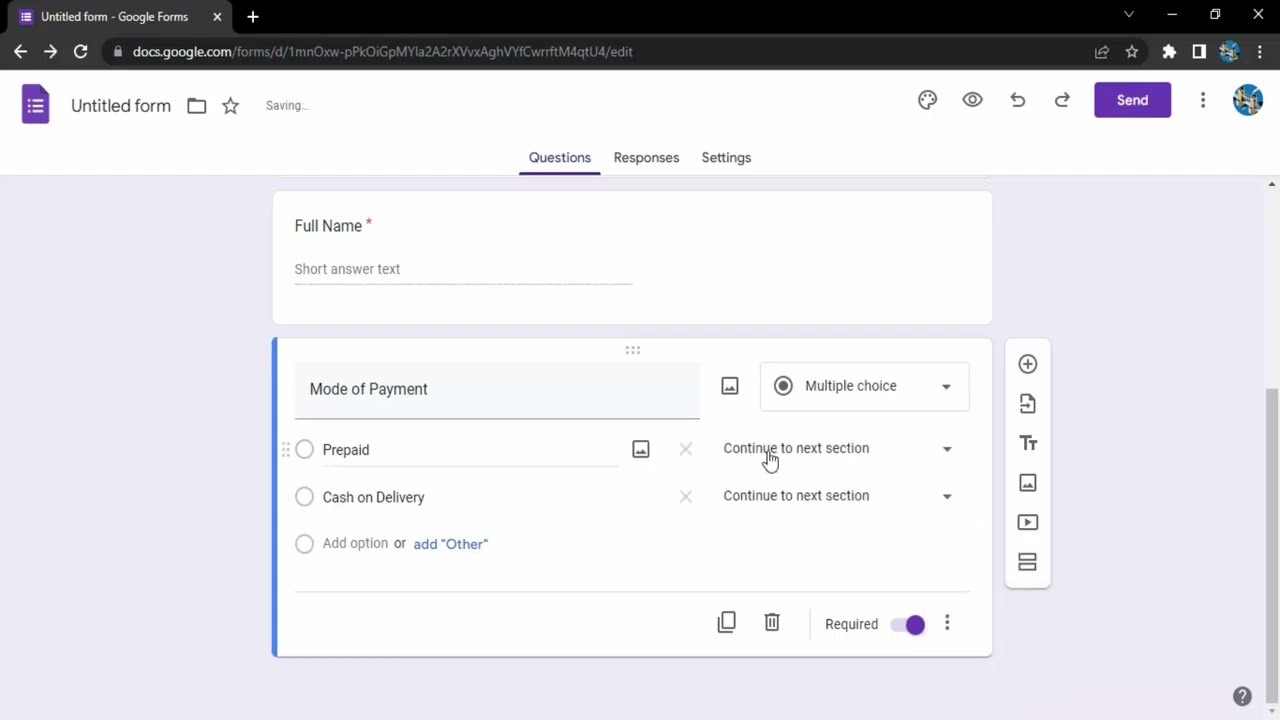The height and width of the screenshot is (720, 1280).
Task: Toggle the Required switch off
Action: [909, 624]
